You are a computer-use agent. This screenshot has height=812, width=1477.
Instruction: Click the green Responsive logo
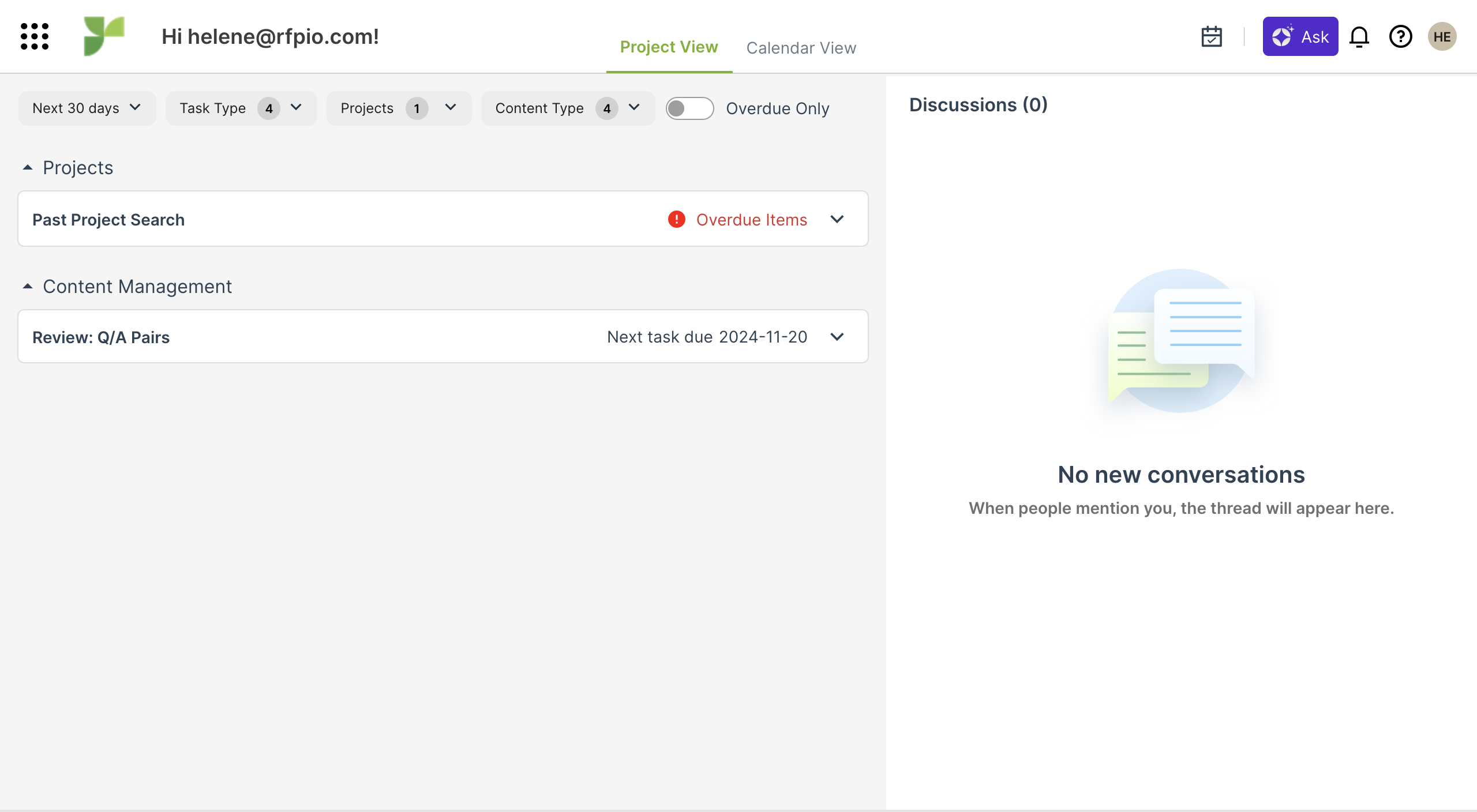104,36
